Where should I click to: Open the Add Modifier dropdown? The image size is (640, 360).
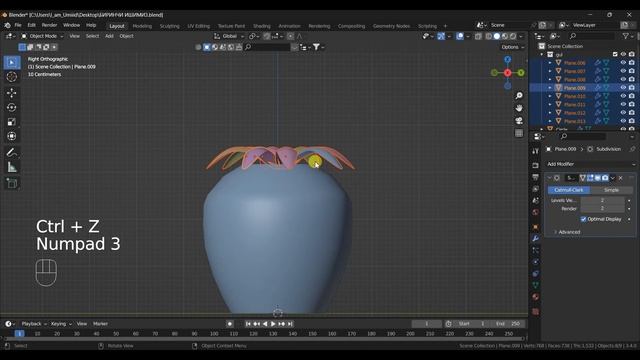click(x=590, y=164)
